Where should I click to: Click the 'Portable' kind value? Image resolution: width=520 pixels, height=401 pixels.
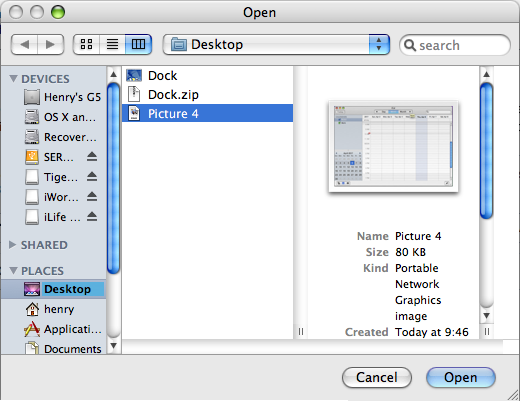417,268
